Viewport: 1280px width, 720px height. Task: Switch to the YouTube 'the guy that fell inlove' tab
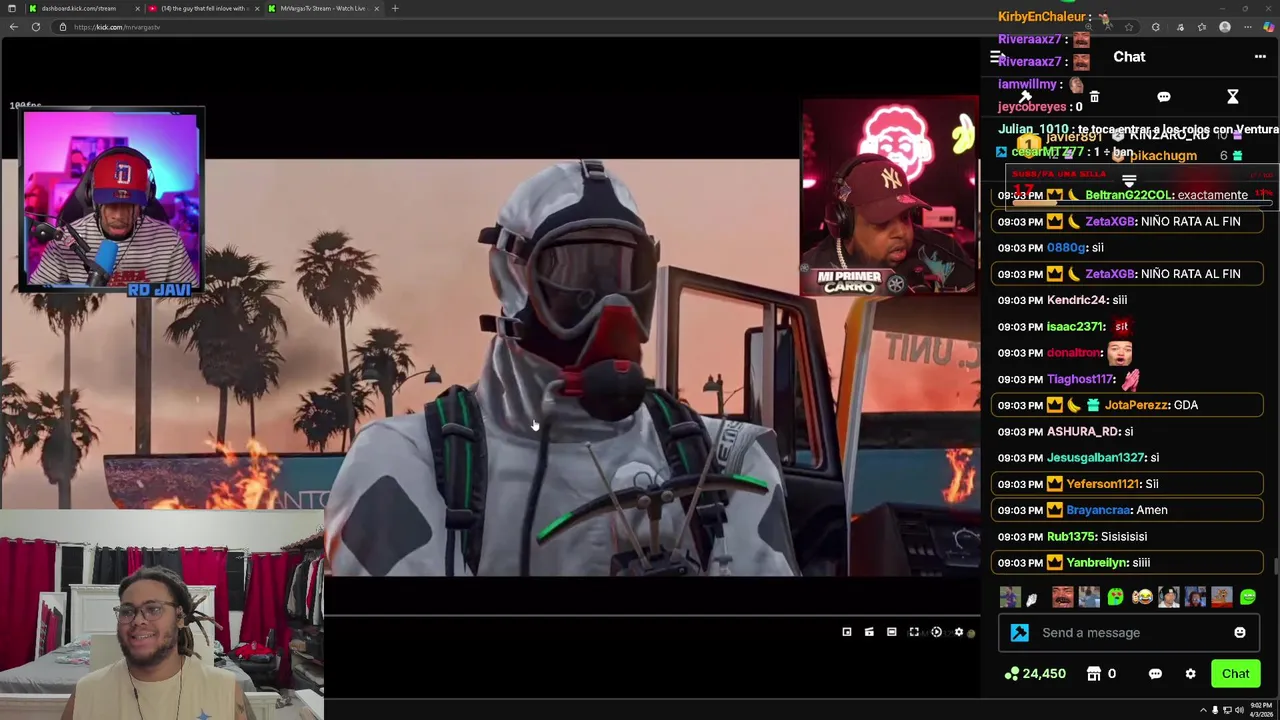(203, 8)
